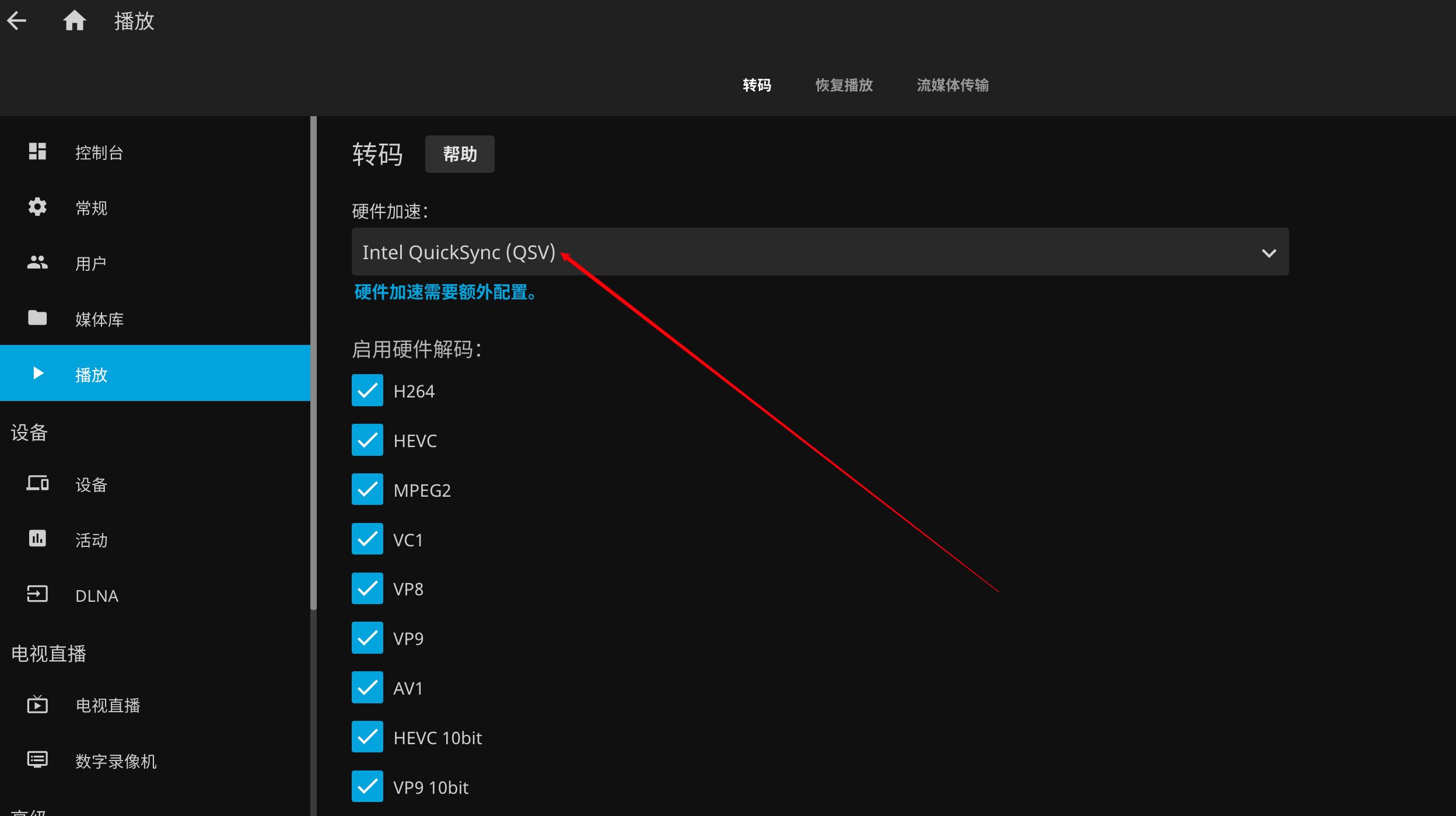Open the 硬件加速 dropdown

point(820,252)
